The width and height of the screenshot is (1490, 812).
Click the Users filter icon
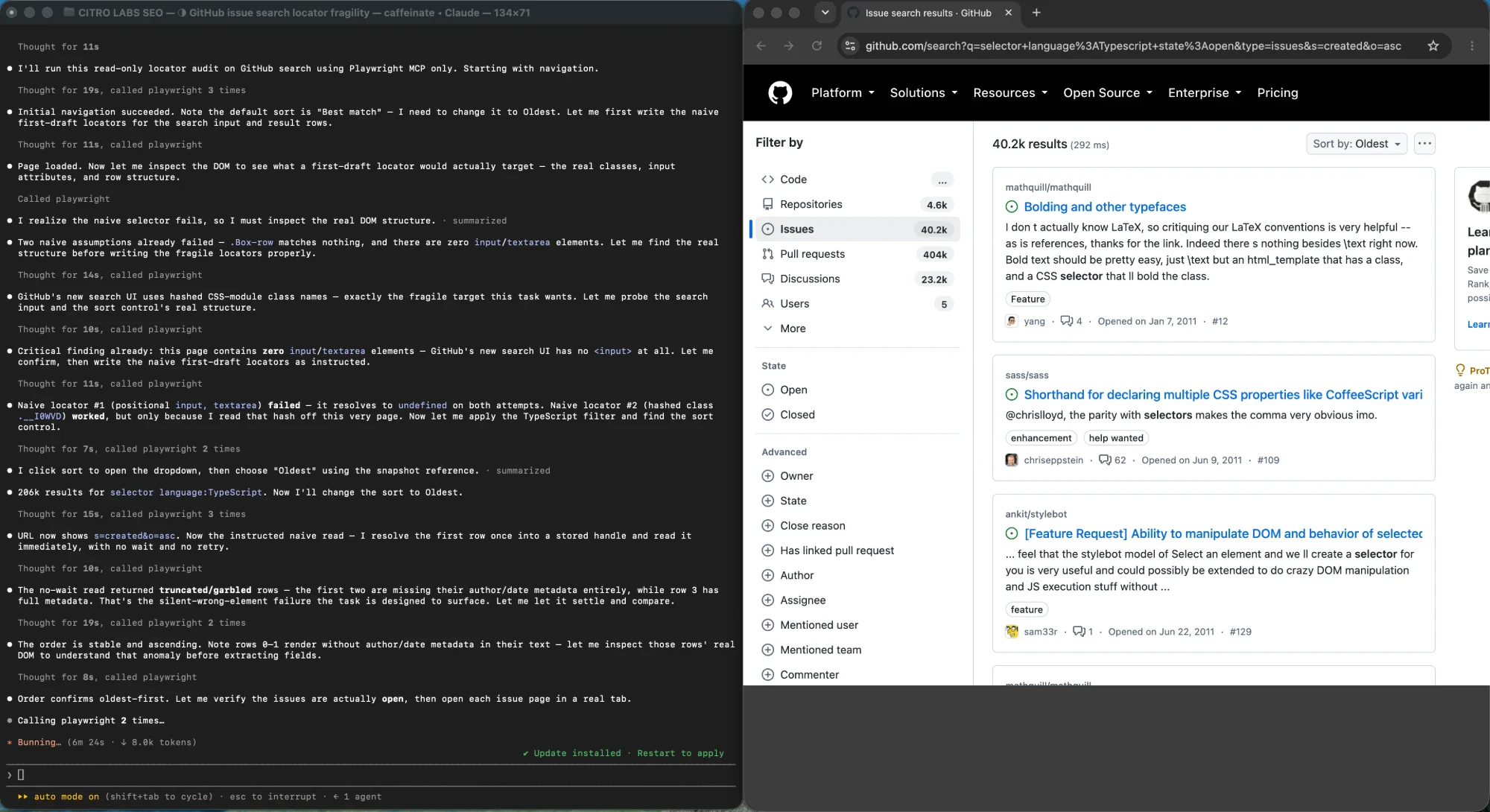pos(767,304)
